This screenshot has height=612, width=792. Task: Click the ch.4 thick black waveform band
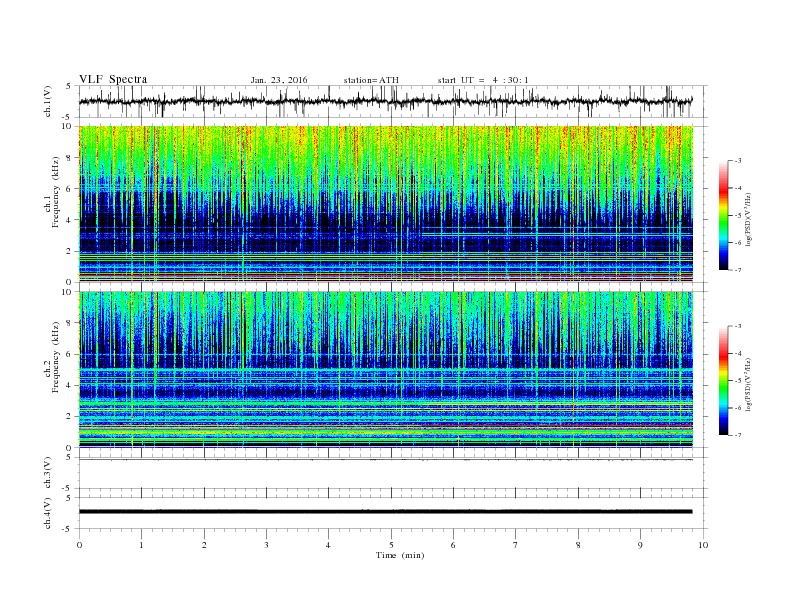(385, 512)
